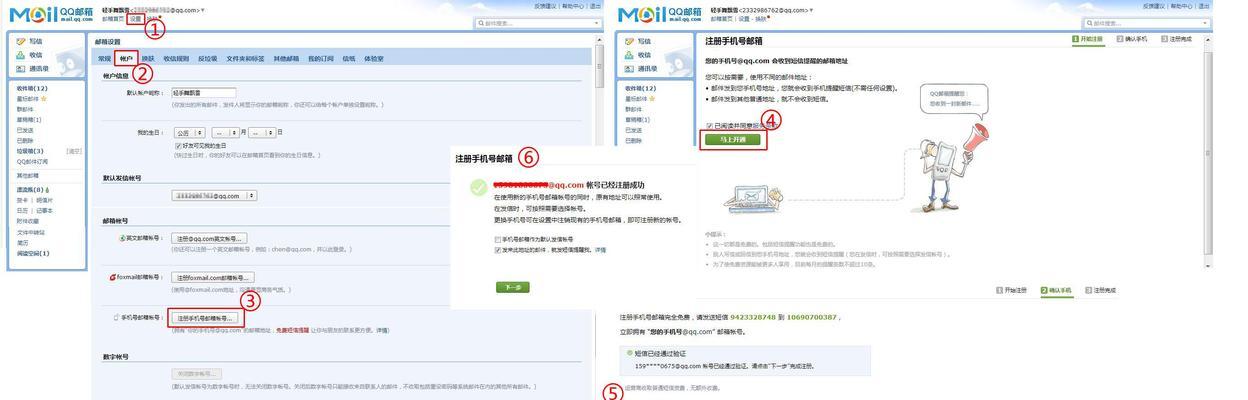Open the 收信规则 settings tab
This screenshot has width=1248, height=400.
pos(176,59)
